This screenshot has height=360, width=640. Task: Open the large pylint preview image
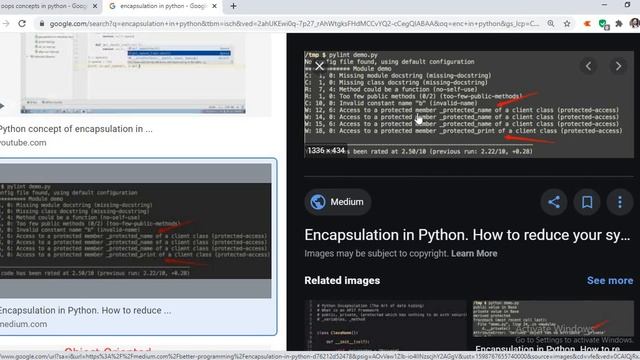click(x=469, y=104)
